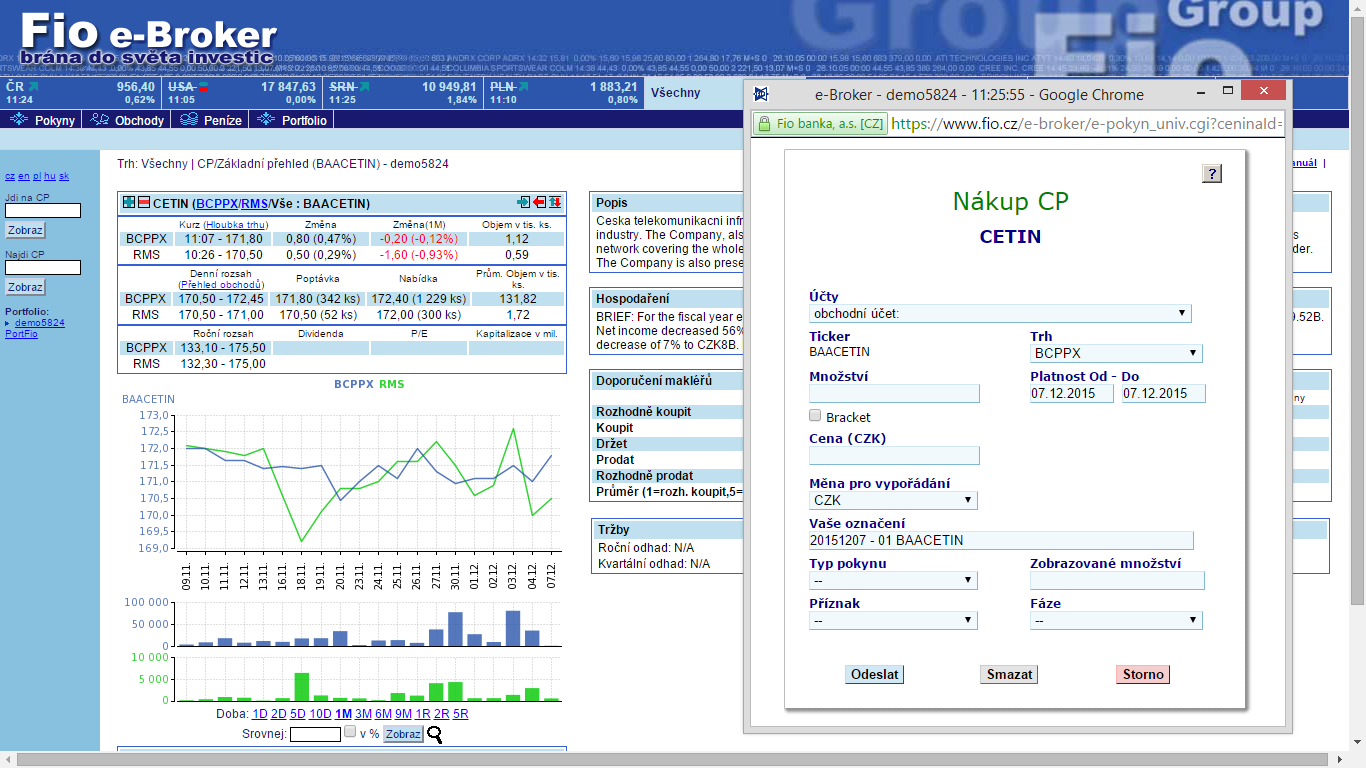The image size is (1366, 768).
Task: Open the demo5824 portfolio link
Action: tap(39, 323)
